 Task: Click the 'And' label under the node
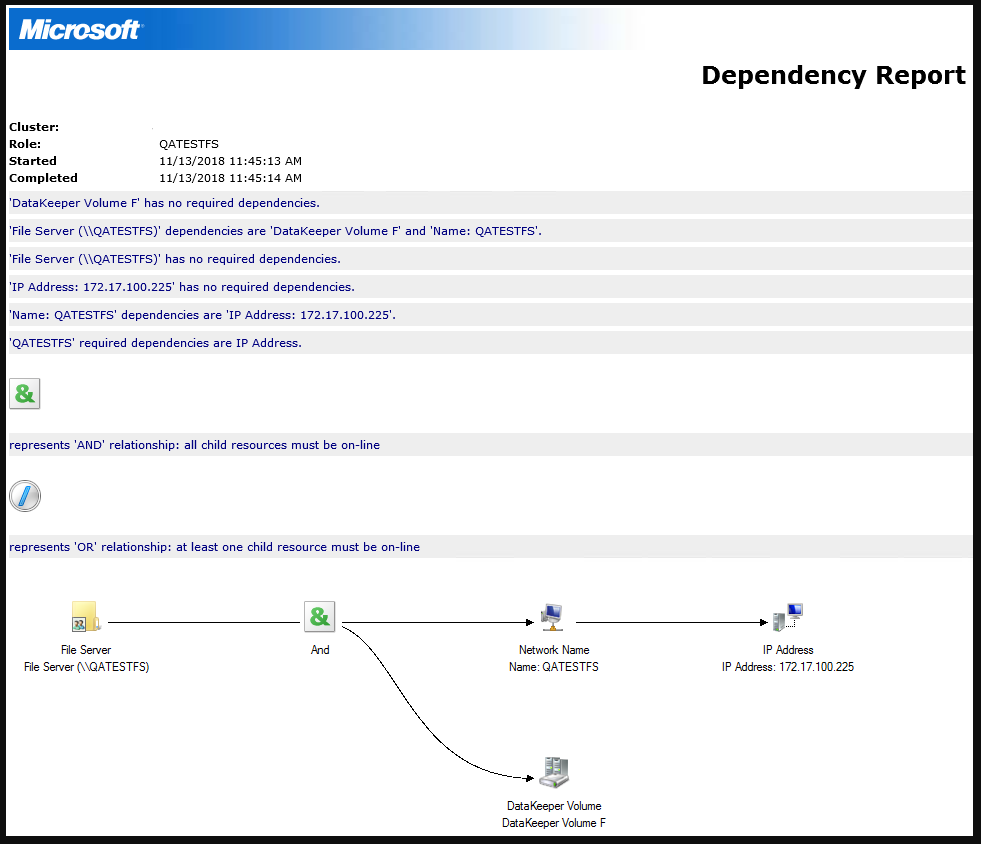pos(320,650)
